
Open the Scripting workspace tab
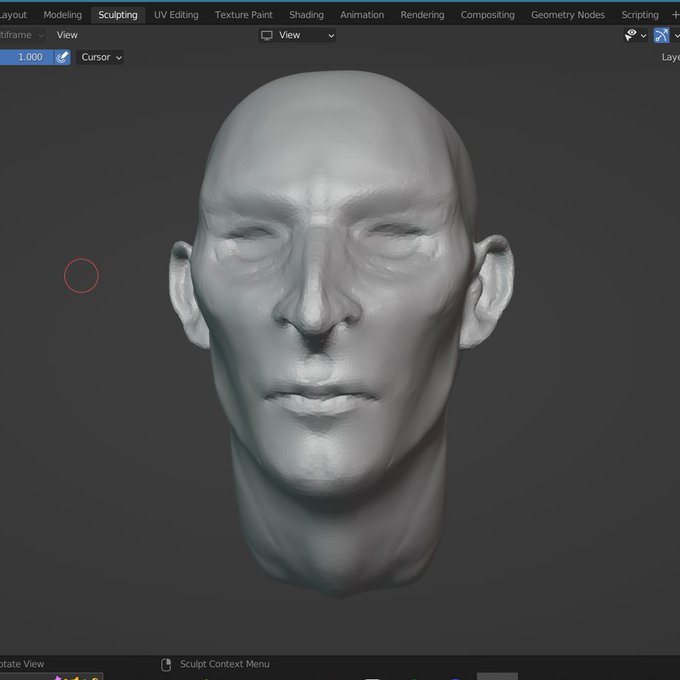640,15
